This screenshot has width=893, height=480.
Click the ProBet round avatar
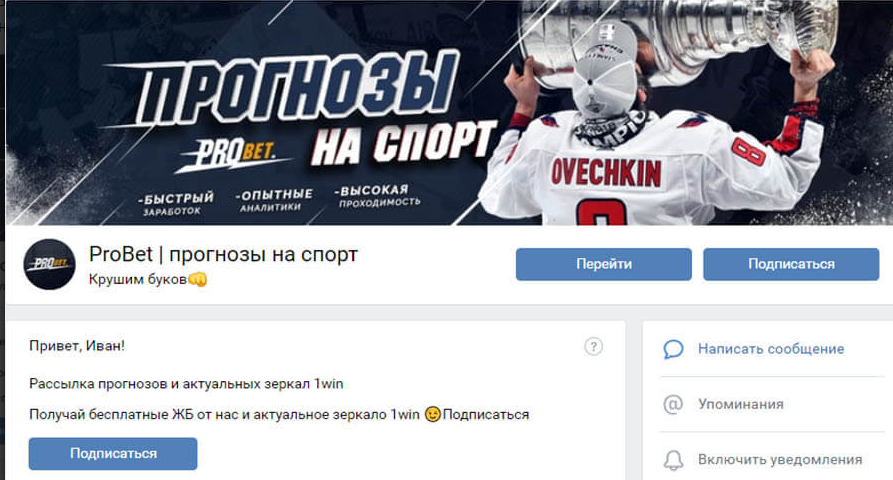50,264
